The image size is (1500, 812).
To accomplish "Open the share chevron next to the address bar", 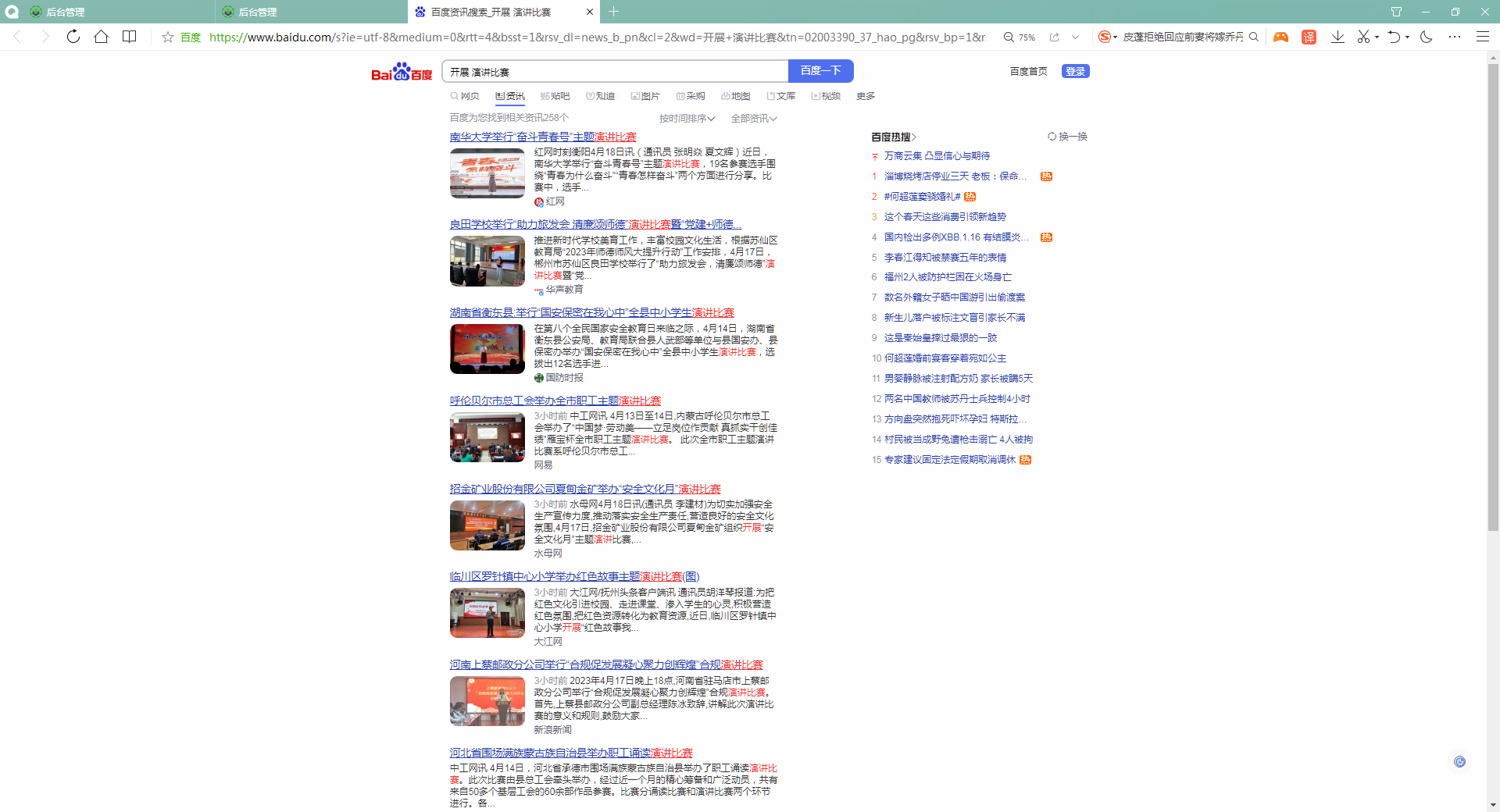I will pos(1077,37).
